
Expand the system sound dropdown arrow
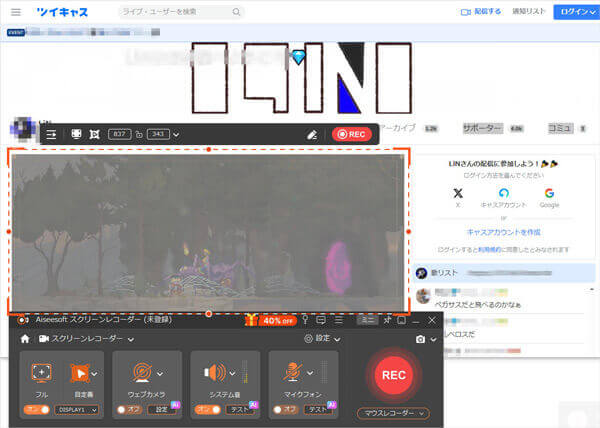tap(232, 373)
